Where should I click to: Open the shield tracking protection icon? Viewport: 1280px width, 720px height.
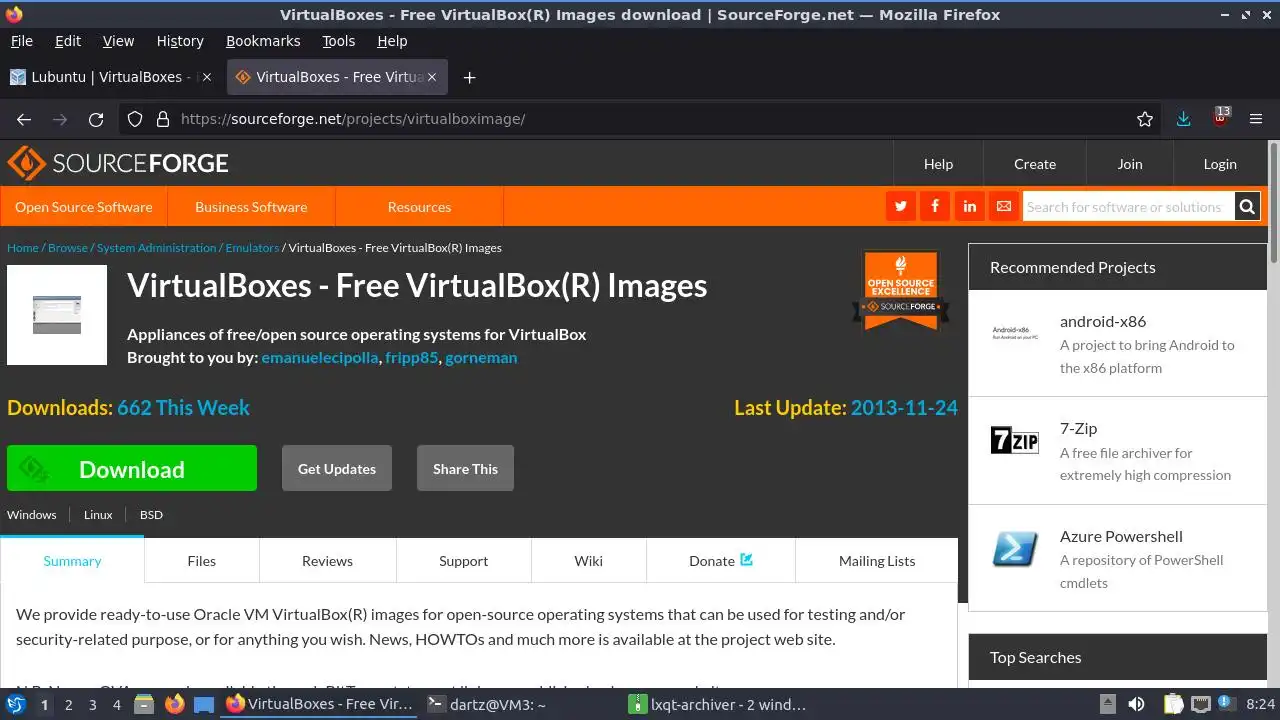135,119
